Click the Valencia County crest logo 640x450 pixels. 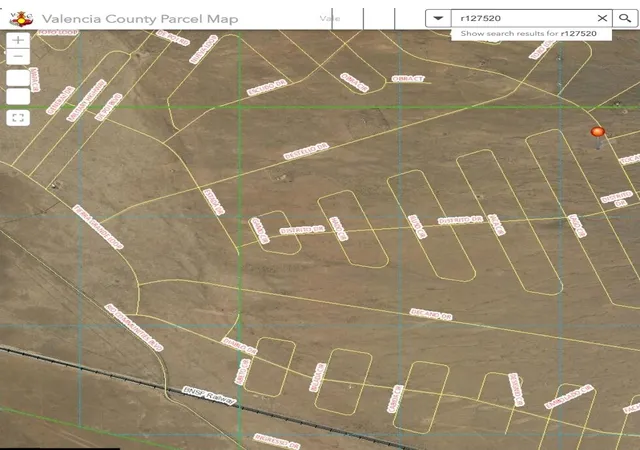pyautogui.click(x=21, y=18)
